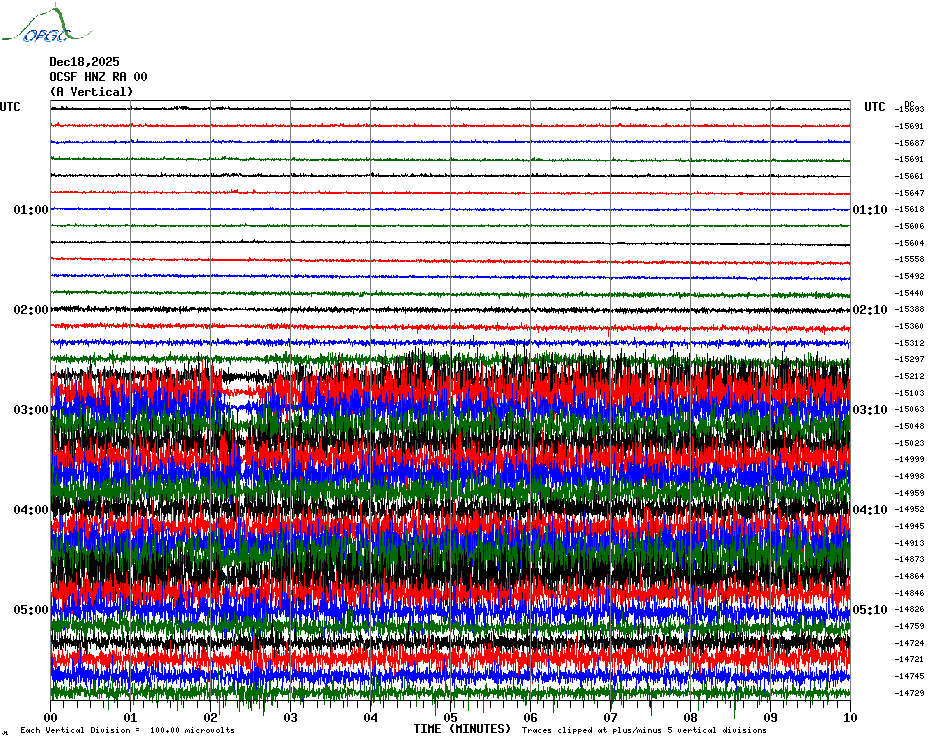Click the 02:00 UTC row label
Image resolution: width=930 pixels, height=744 pixels.
[x=31, y=310]
